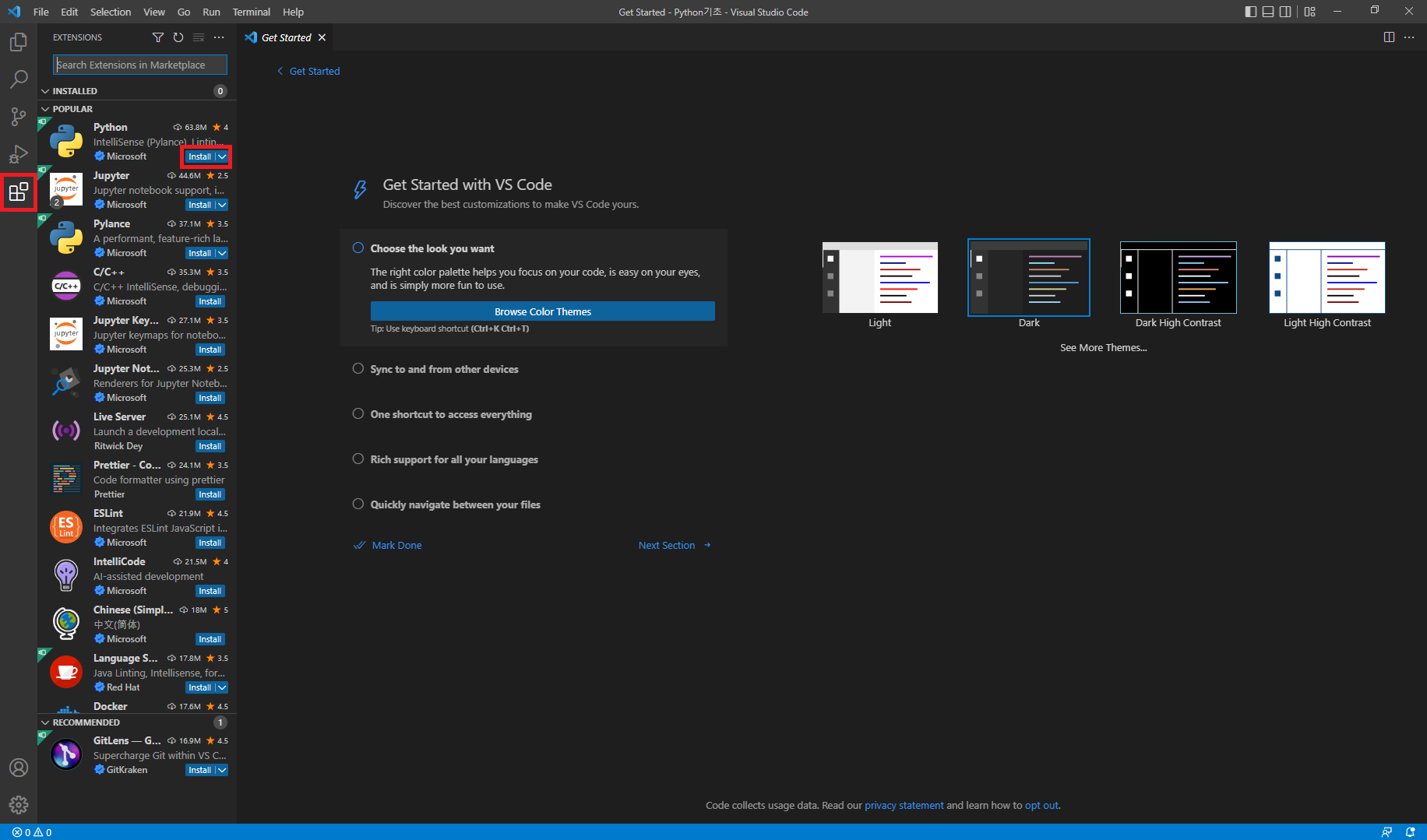
Task: Toggle primary side bar layout icon
Action: 1251,12
